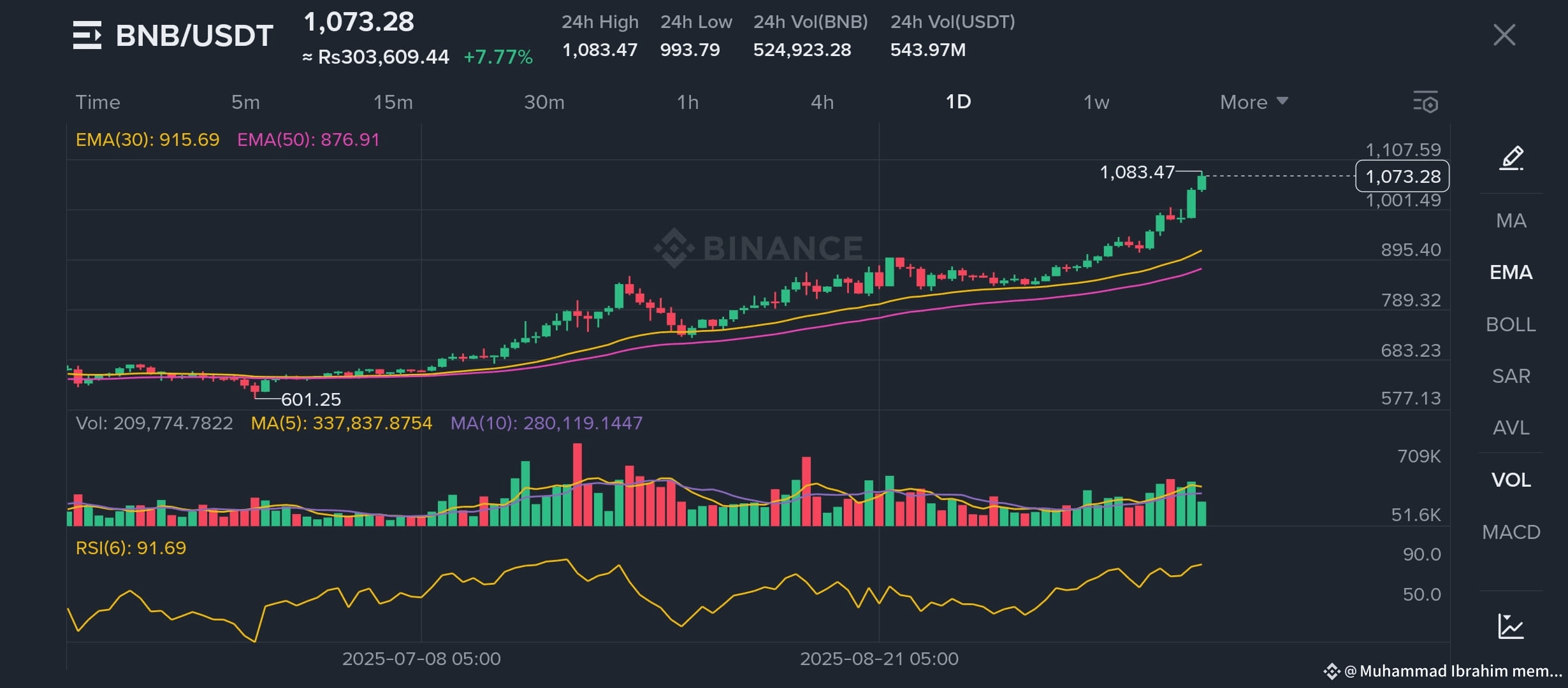Toggle the VOL sub-indicator
This screenshot has height=688, width=1568.
(x=1511, y=480)
